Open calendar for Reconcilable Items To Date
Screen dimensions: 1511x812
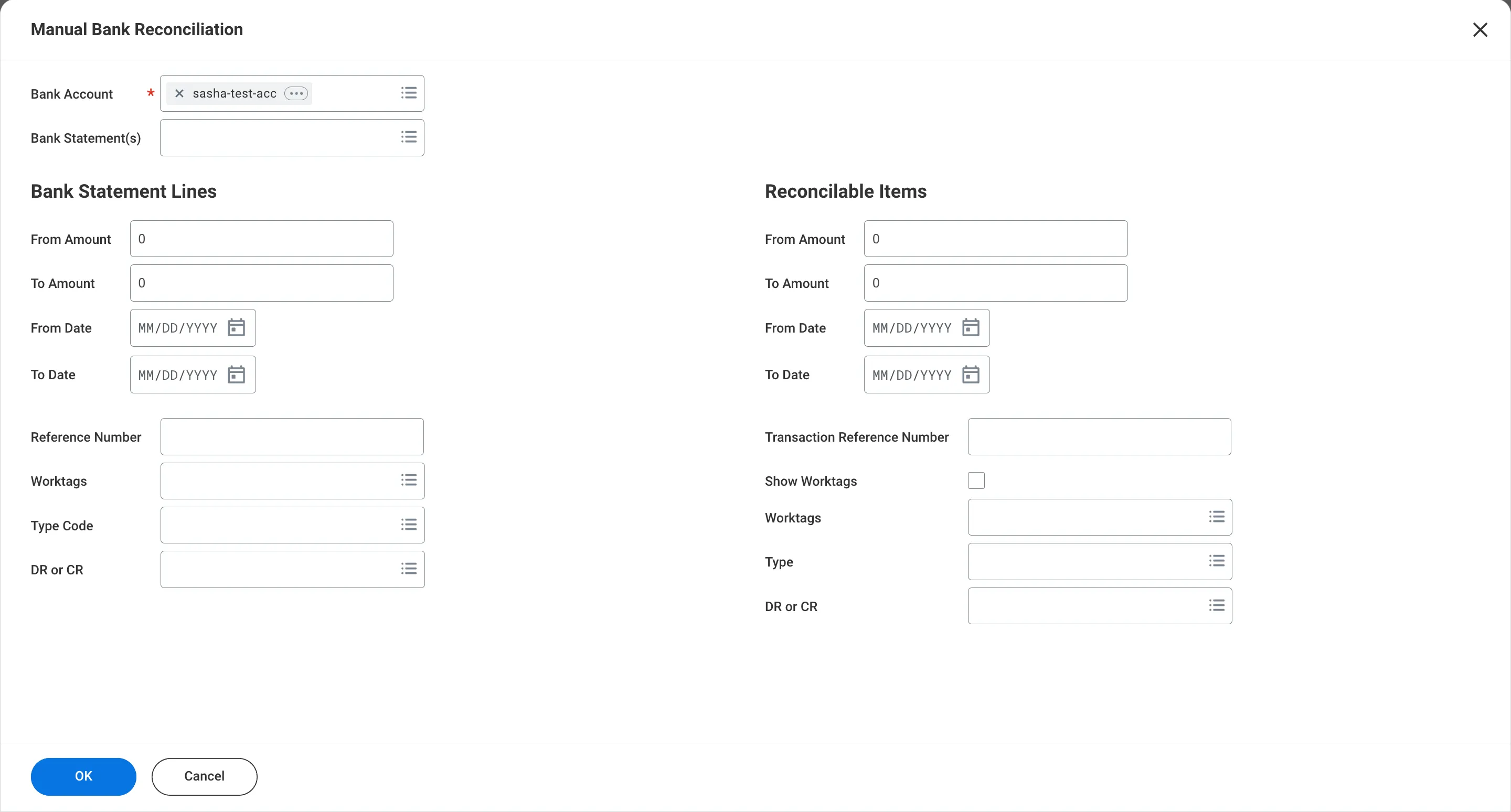pos(971,375)
